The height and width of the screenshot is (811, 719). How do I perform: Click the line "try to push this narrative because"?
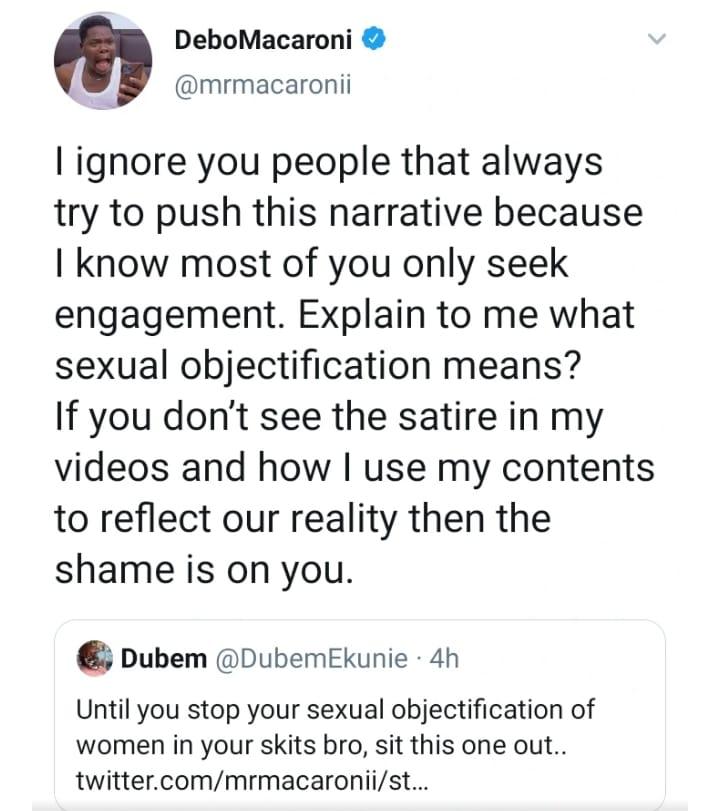pos(348,212)
